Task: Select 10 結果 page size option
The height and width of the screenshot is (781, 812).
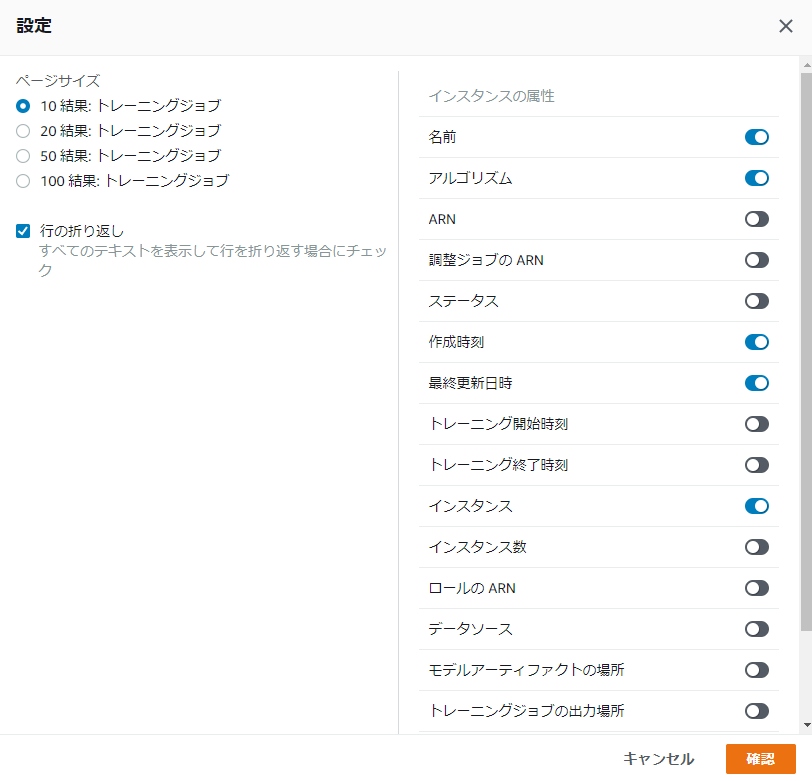Action: [23, 106]
